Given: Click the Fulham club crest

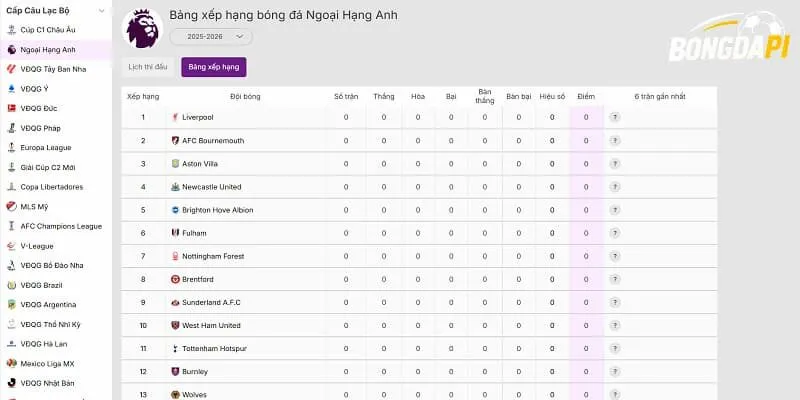Looking at the screenshot, I should point(176,233).
